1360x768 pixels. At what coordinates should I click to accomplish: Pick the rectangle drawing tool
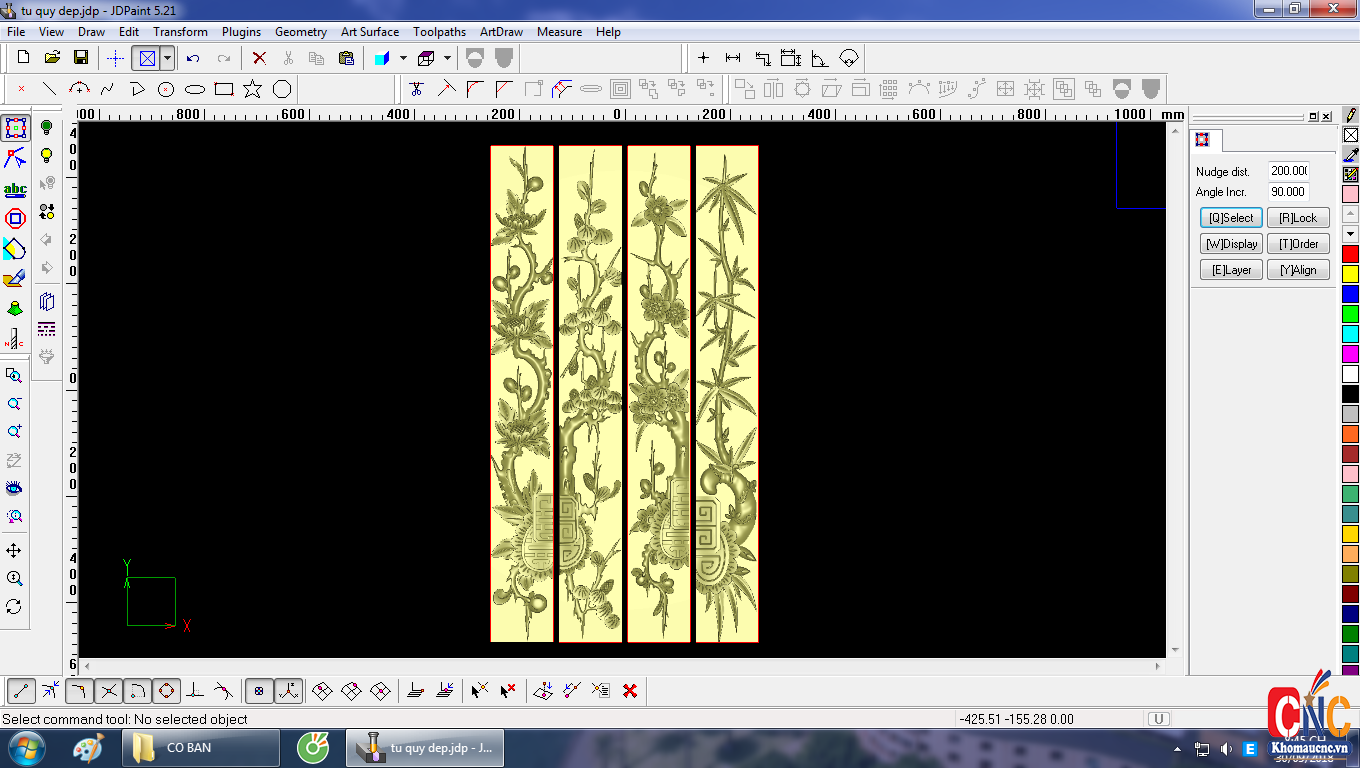pos(224,89)
